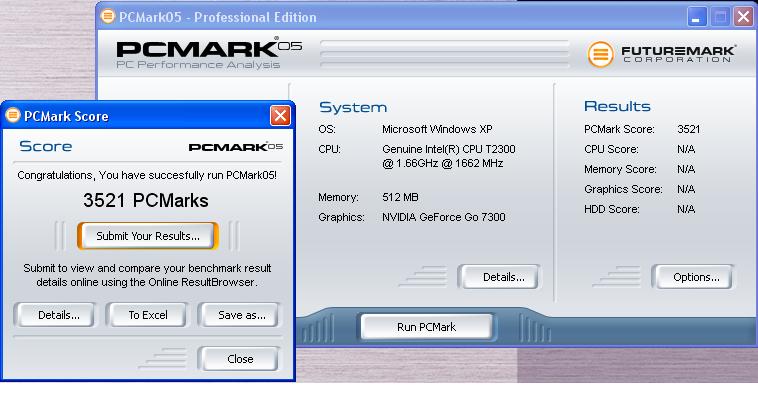Click 'Microsoft Windows XP' OS value
The image size is (758, 400).
437,129
